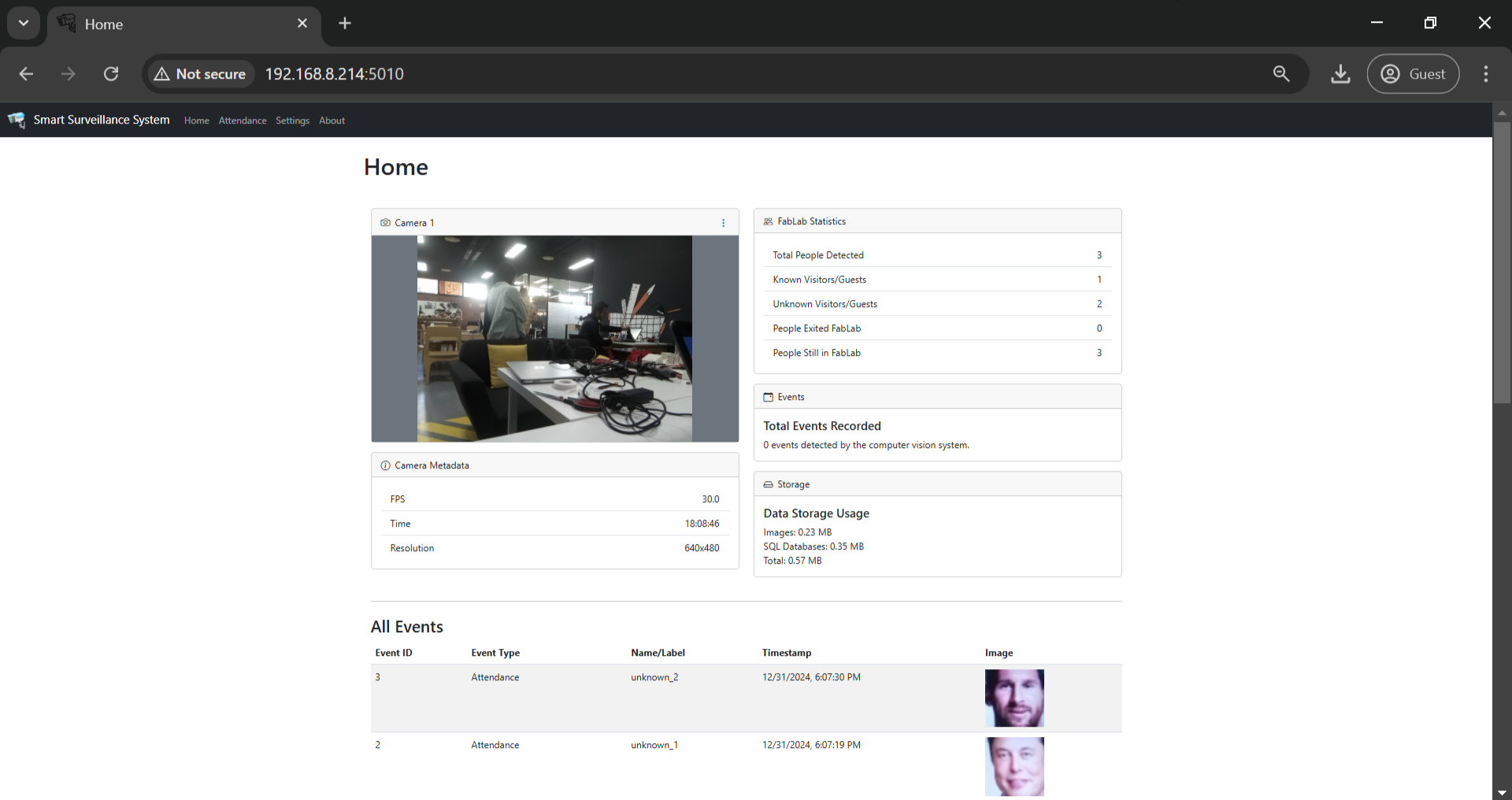Click the unknown_1 face thumbnail image
Image resolution: width=1512 pixels, height=800 pixels.
pos(1014,766)
